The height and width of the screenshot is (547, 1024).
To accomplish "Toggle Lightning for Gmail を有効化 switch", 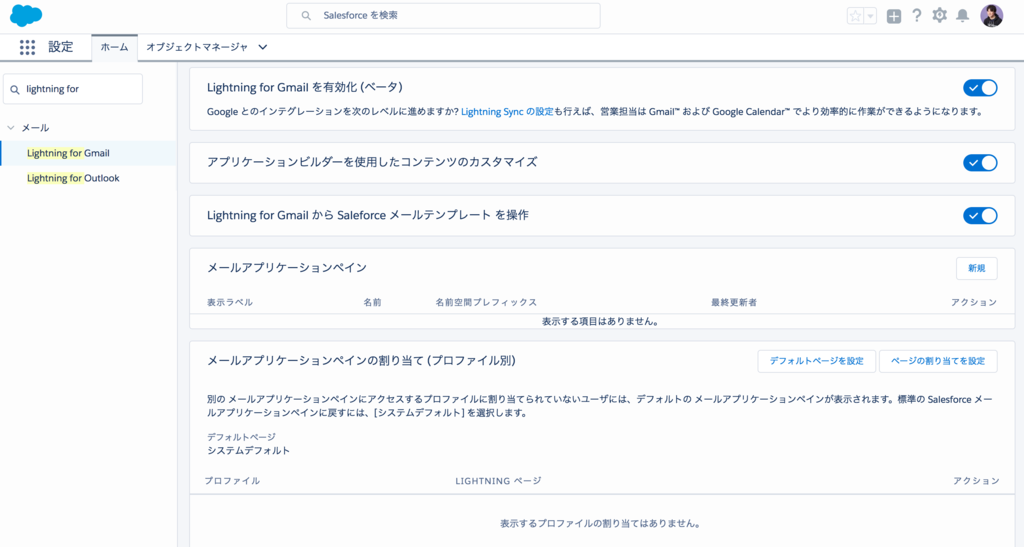I will pos(980,87).
